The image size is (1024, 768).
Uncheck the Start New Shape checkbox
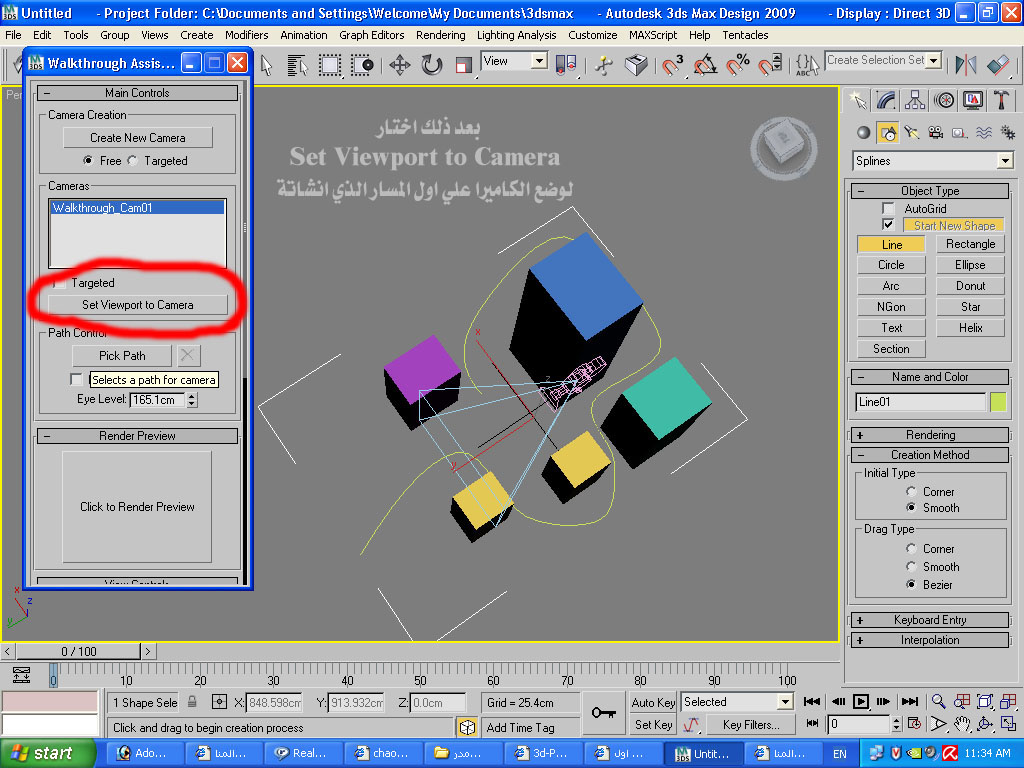pos(888,225)
